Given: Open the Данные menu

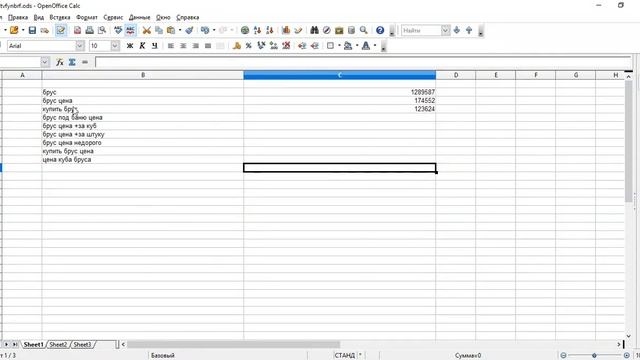Looking at the screenshot, I should [140, 18].
